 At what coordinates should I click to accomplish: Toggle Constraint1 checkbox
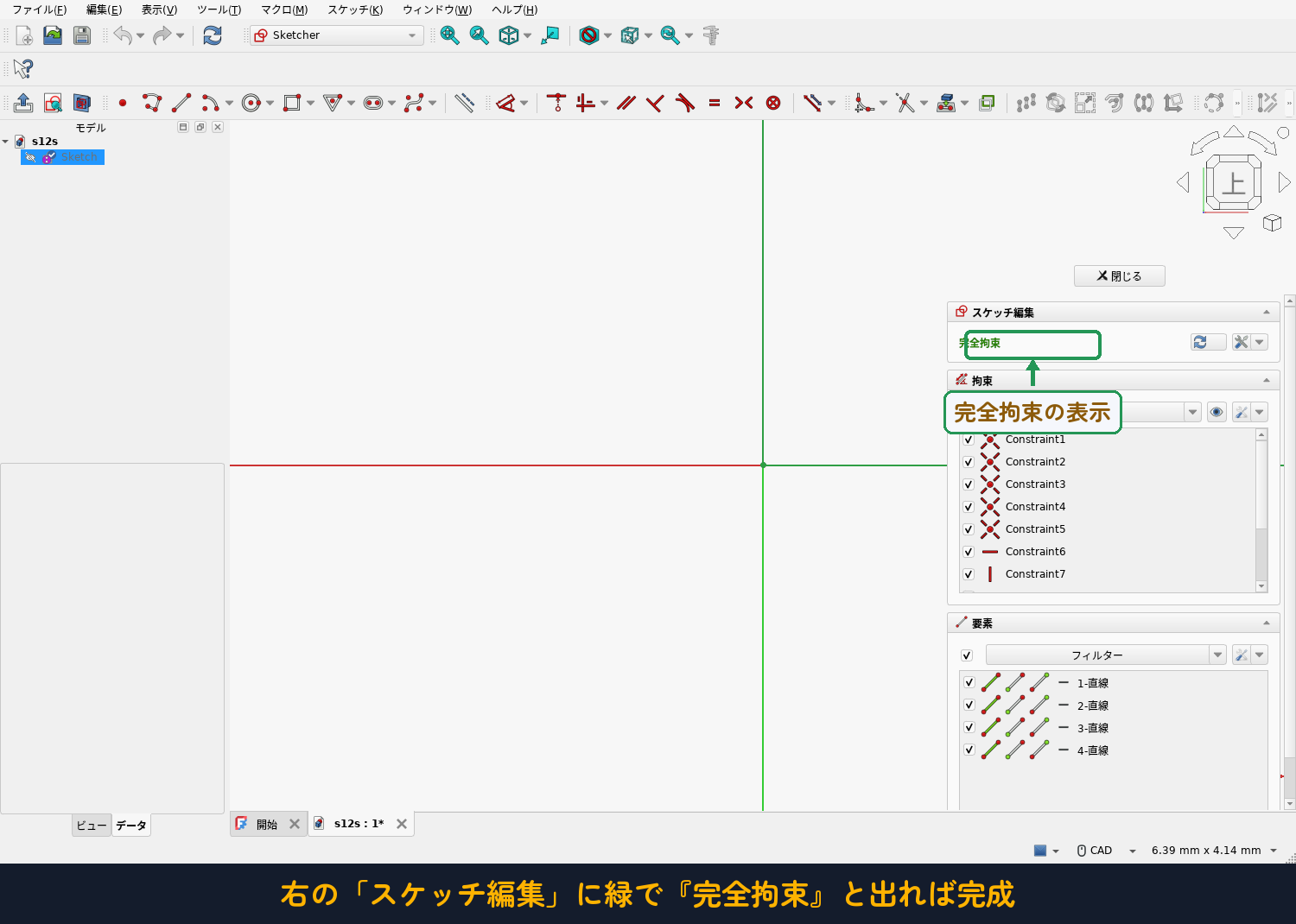(969, 440)
